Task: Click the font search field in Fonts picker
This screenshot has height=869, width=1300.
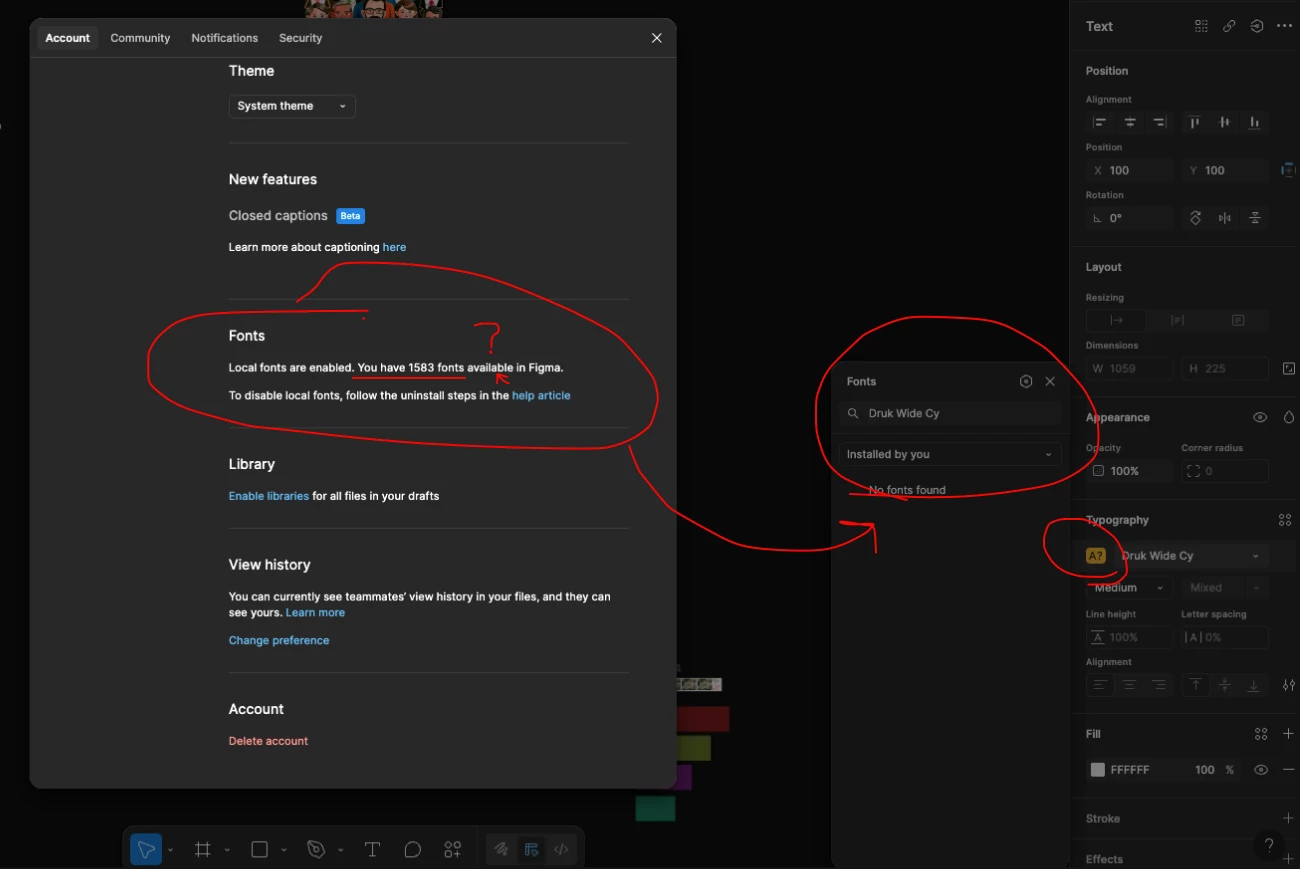Action: (950, 413)
